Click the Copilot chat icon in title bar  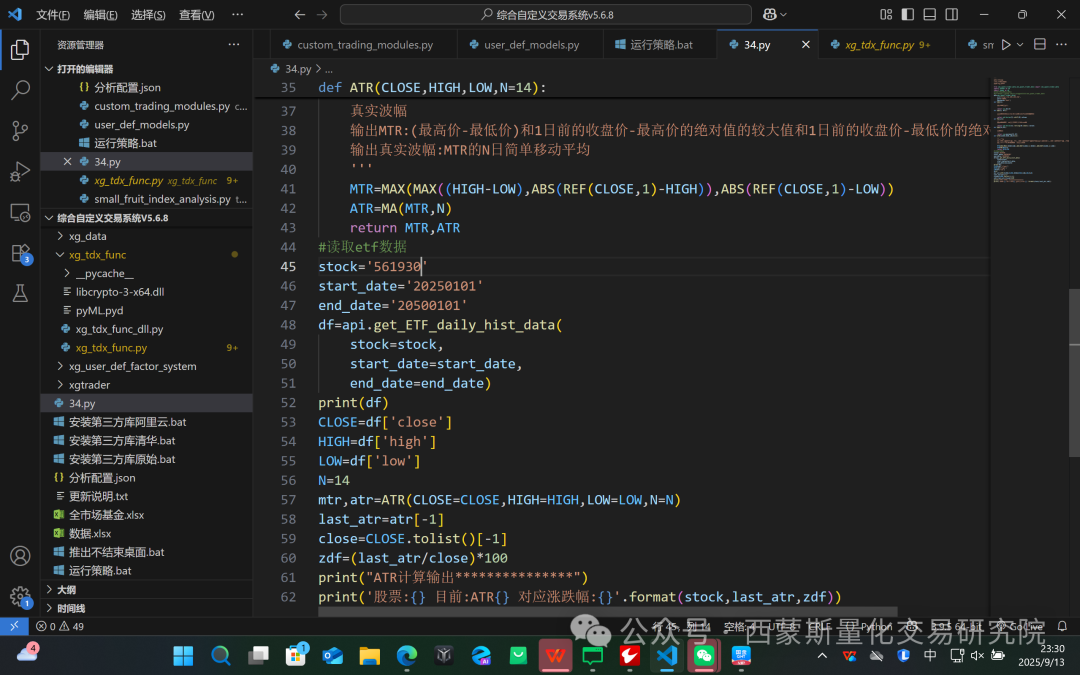click(769, 14)
